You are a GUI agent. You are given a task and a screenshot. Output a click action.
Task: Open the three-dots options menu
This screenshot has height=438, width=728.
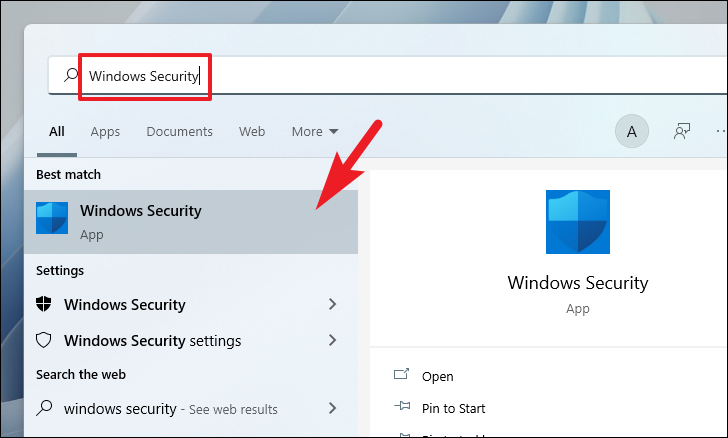click(722, 132)
